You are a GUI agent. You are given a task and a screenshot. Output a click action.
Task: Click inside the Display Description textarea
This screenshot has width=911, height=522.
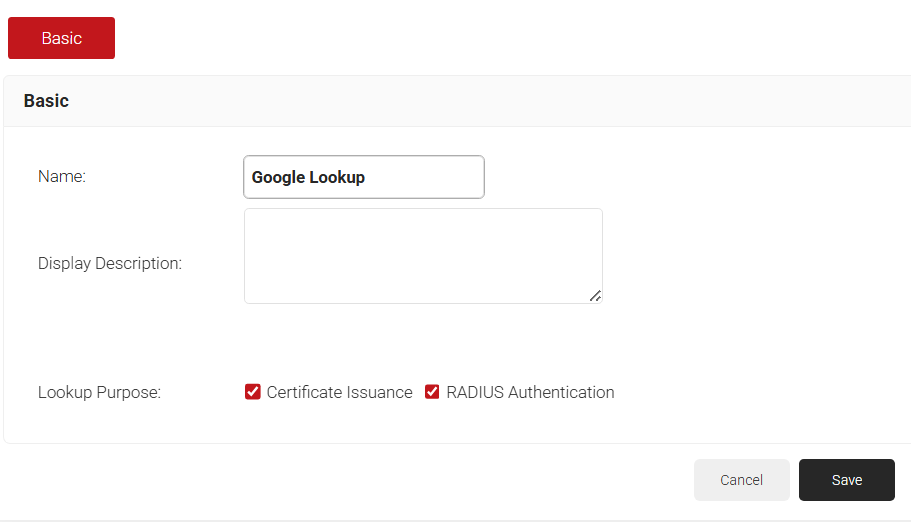coord(422,255)
